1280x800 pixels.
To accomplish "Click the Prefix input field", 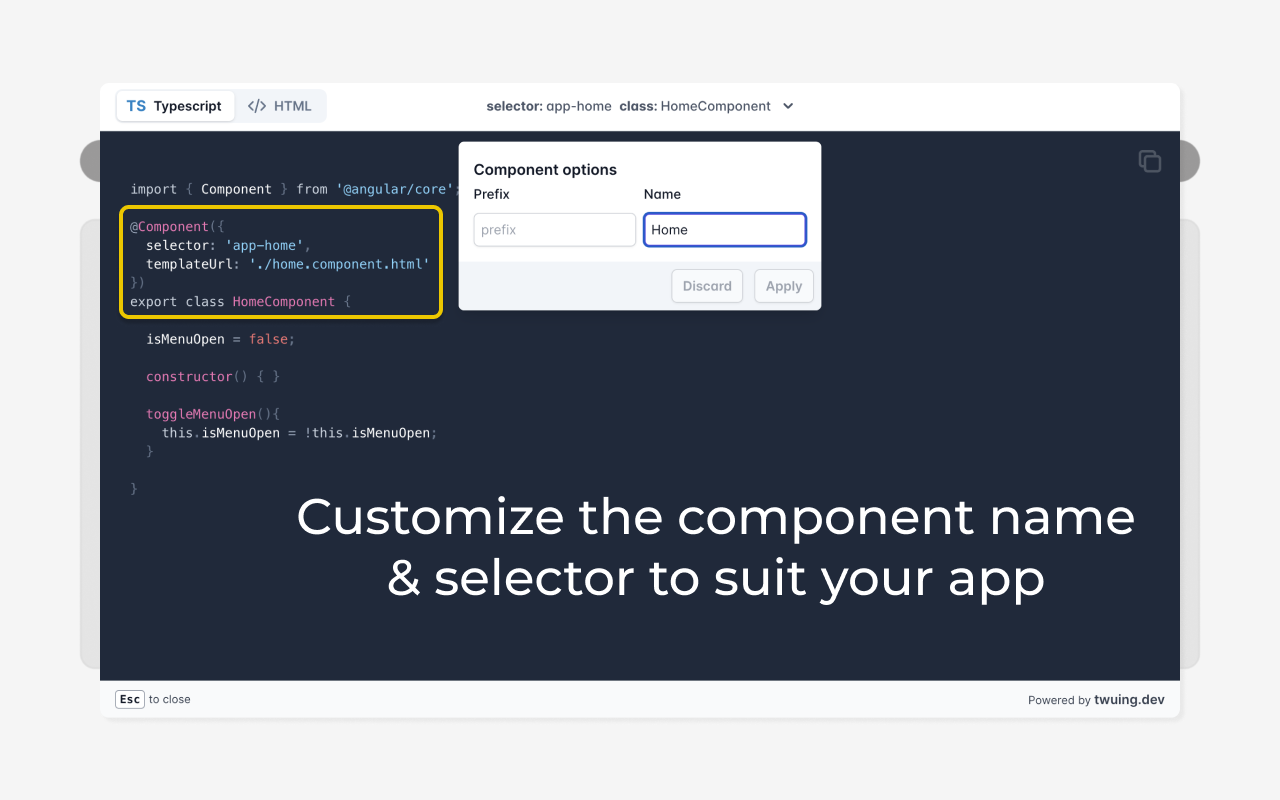I will click(555, 230).
